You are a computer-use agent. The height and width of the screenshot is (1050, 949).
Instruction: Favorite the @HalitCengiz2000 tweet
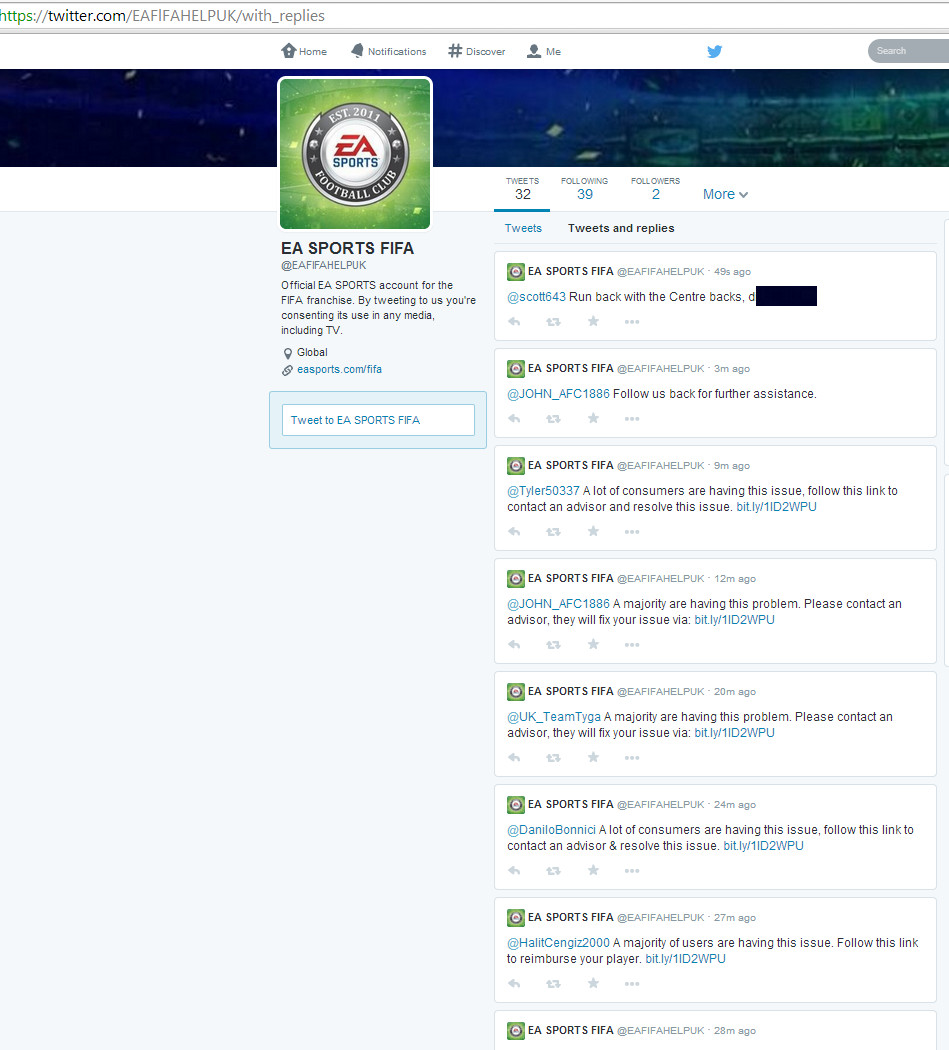(x=593, y=984)
